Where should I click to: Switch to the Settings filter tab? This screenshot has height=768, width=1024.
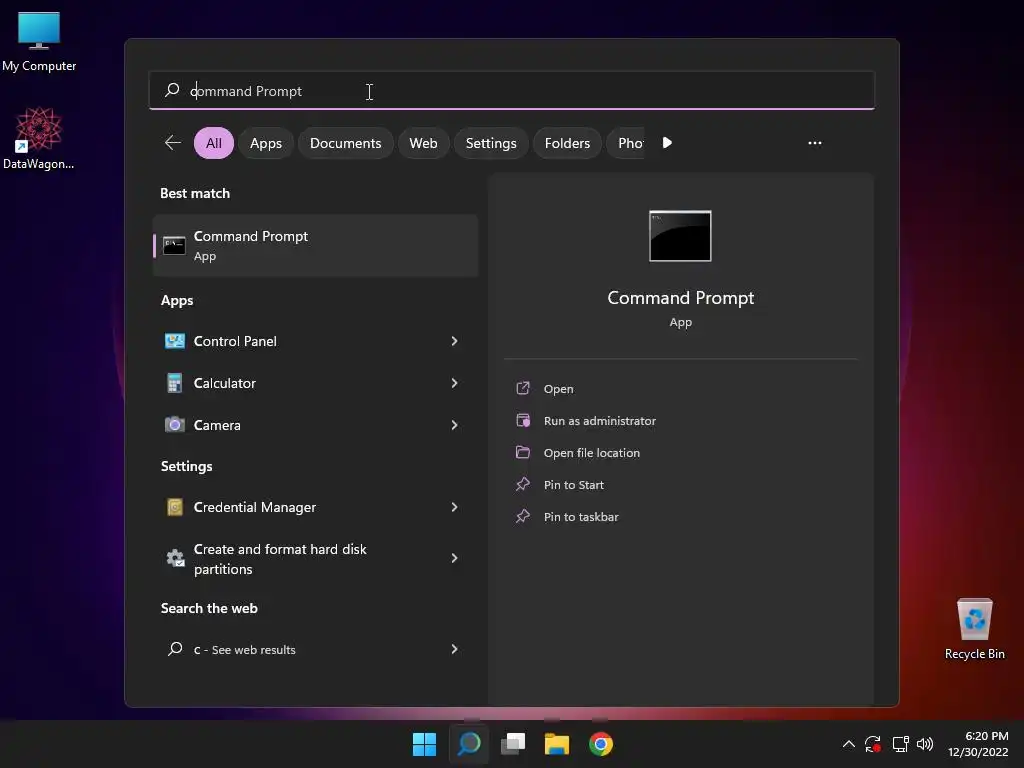coord(491,143)
